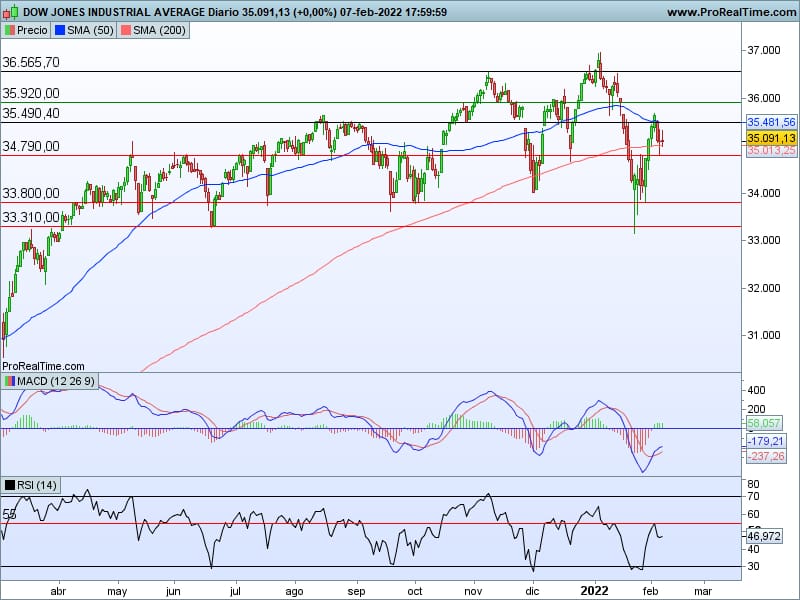
Task: Open the Precio legend button
Action: click(26, 30)
